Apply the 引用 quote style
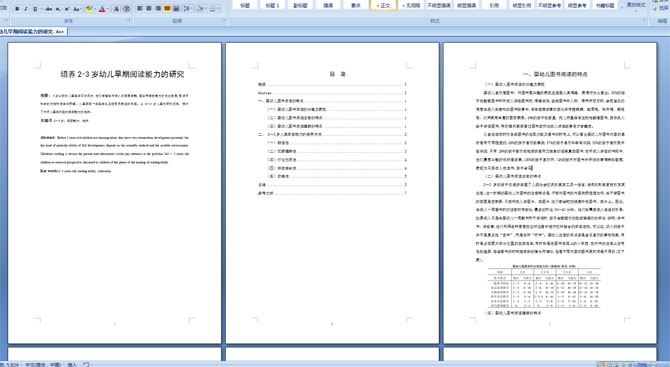Screen dimensions: 670x367 pos(494,5)
